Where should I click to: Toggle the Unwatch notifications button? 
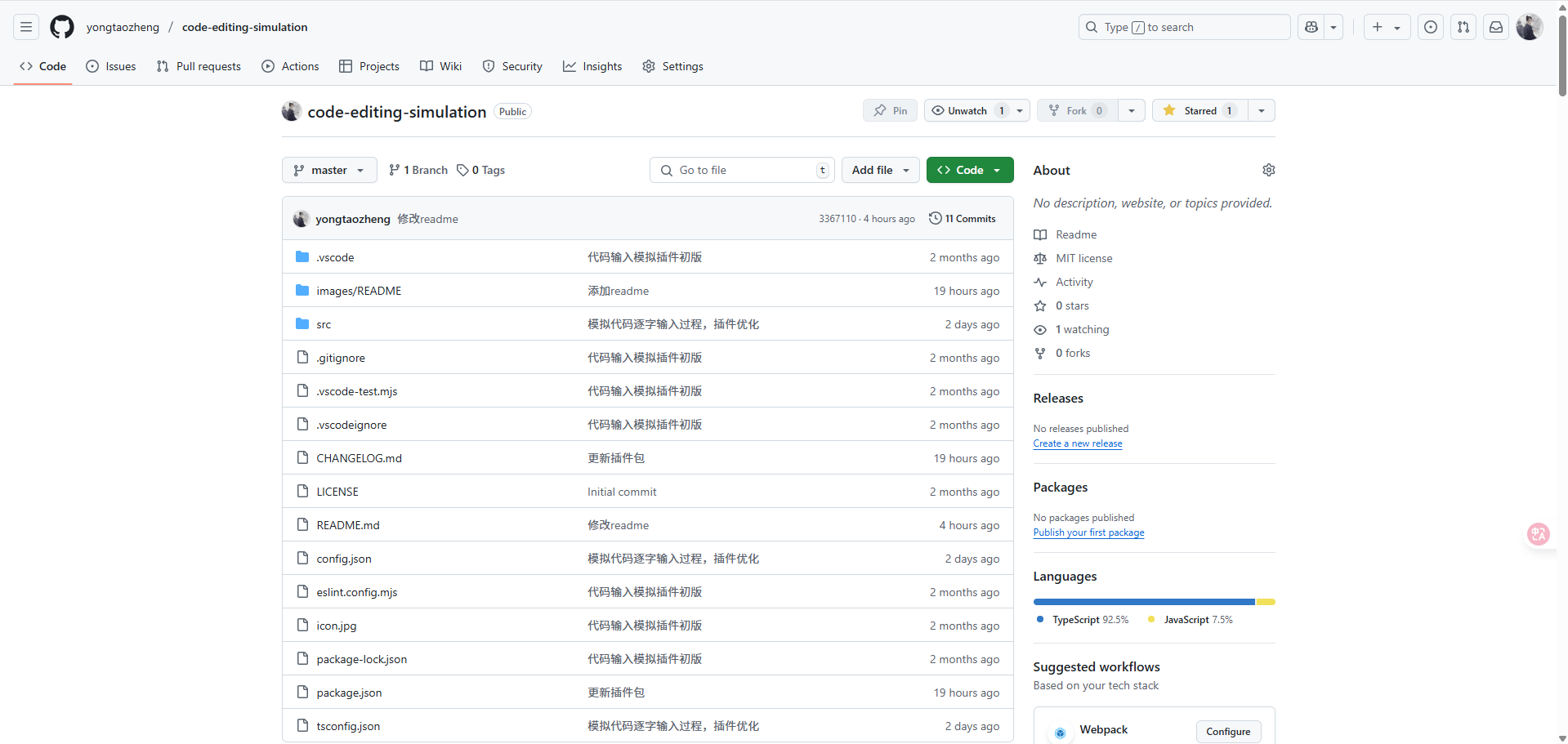coord(969,110)
